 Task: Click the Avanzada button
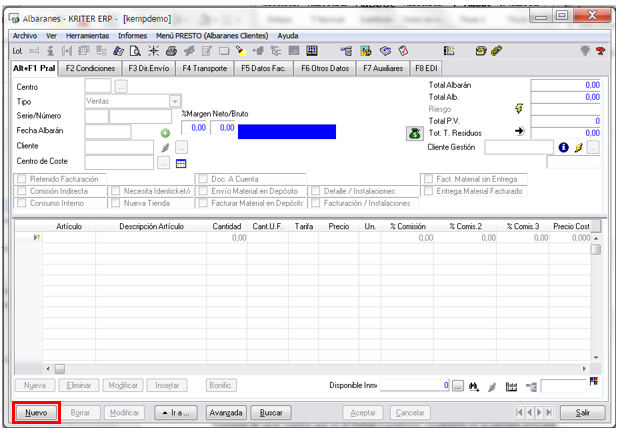226,413
